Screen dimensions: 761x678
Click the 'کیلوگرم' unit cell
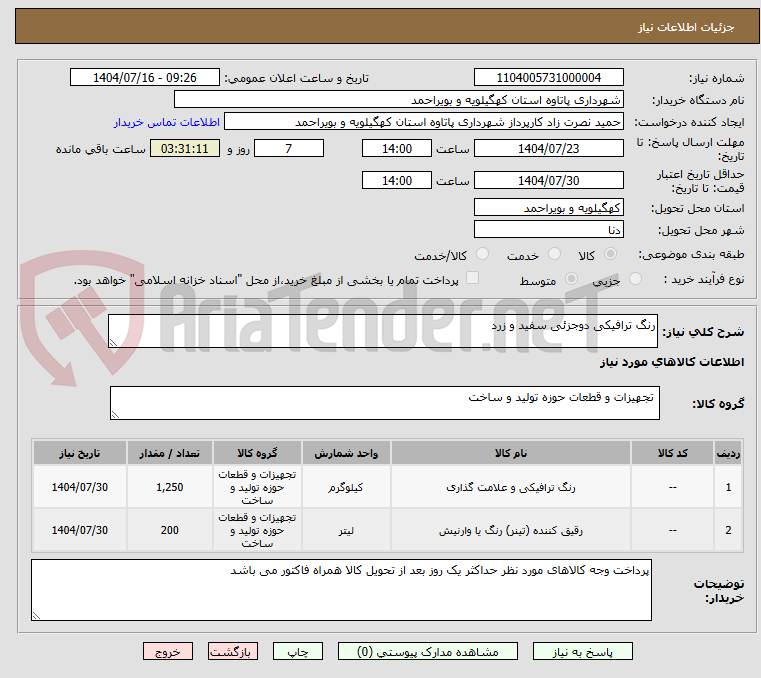[x=346, y=487]
